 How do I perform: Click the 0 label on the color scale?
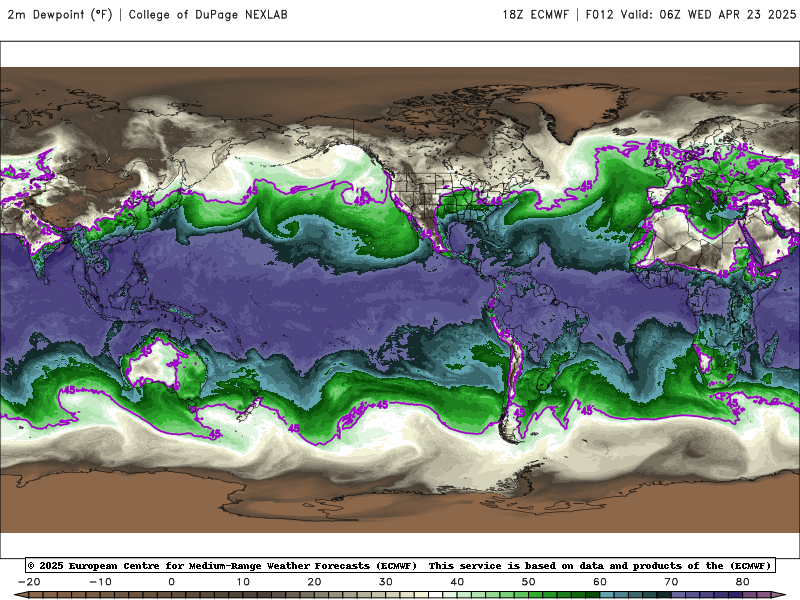click(171, 582)
